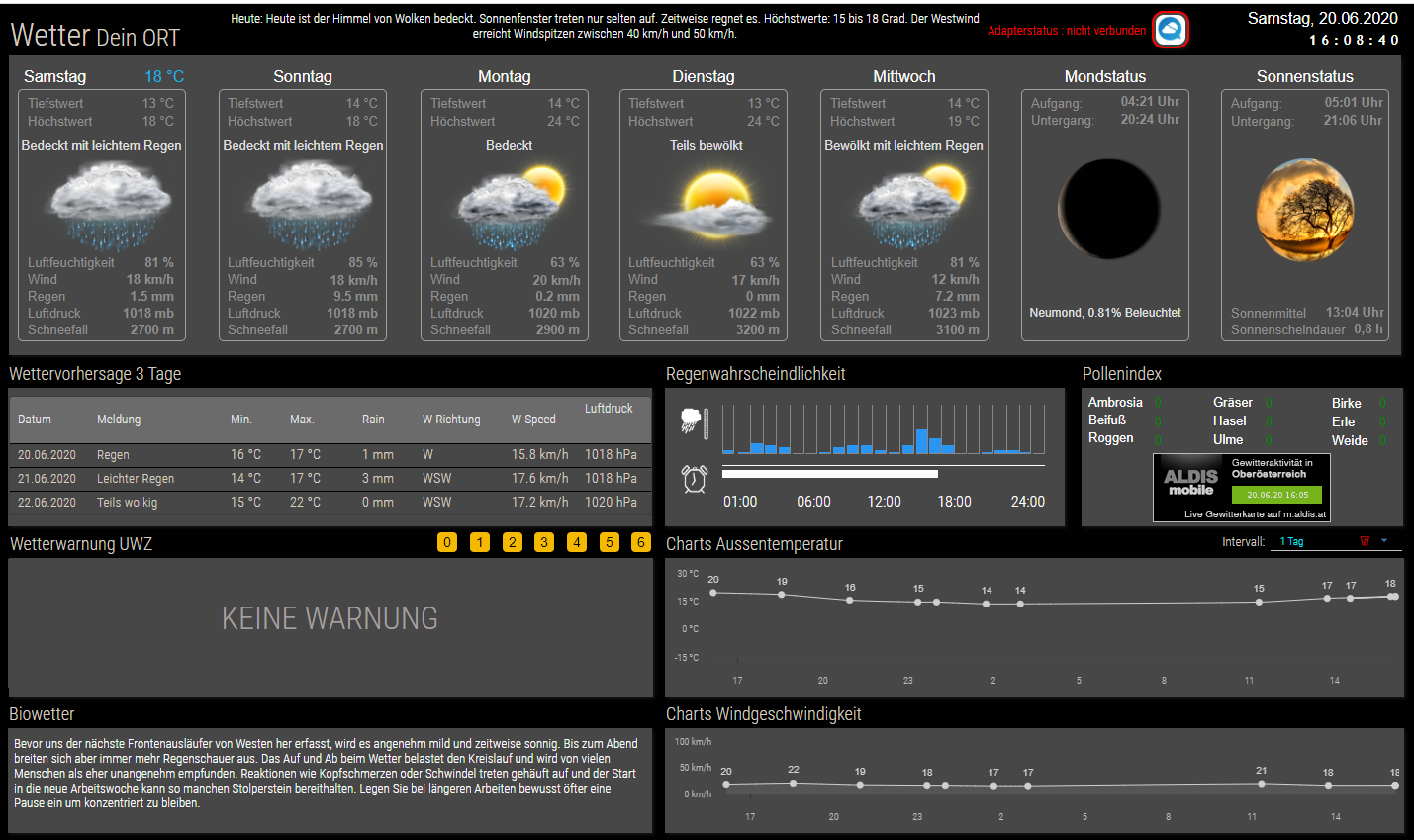The width and height of the screenshot is (1414, 840).
Task: Click the 18:00 rain chart time label
Action: [x=955, y=502]
